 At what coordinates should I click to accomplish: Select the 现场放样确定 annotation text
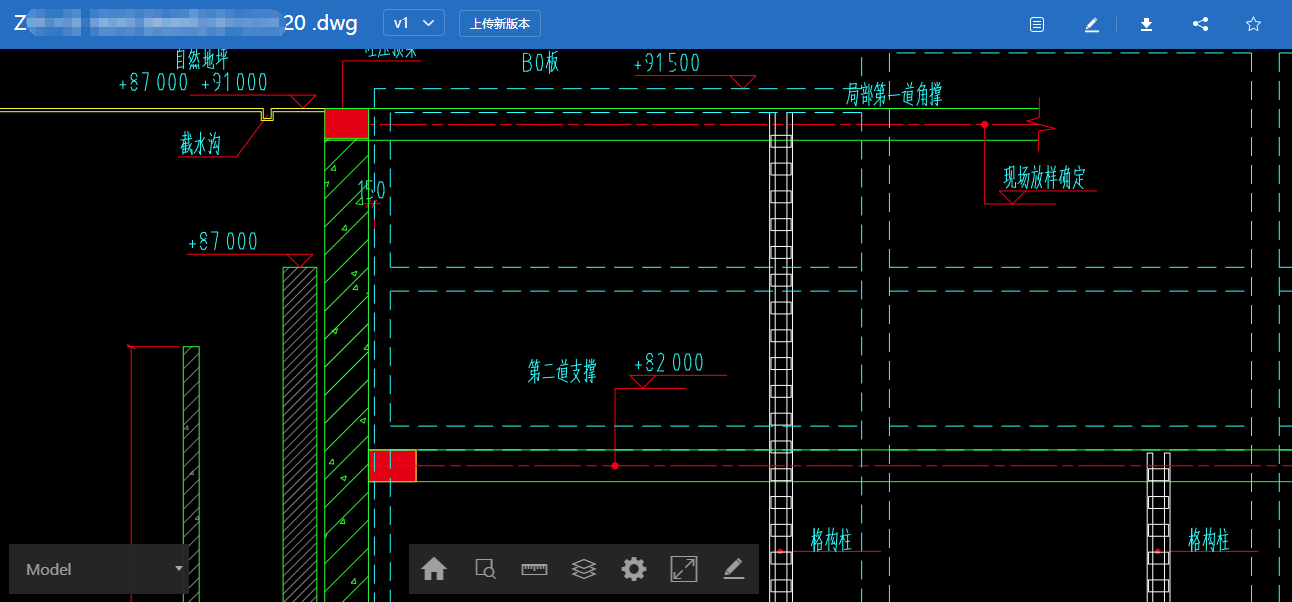pyautogui.click(x=1045, y=178)
